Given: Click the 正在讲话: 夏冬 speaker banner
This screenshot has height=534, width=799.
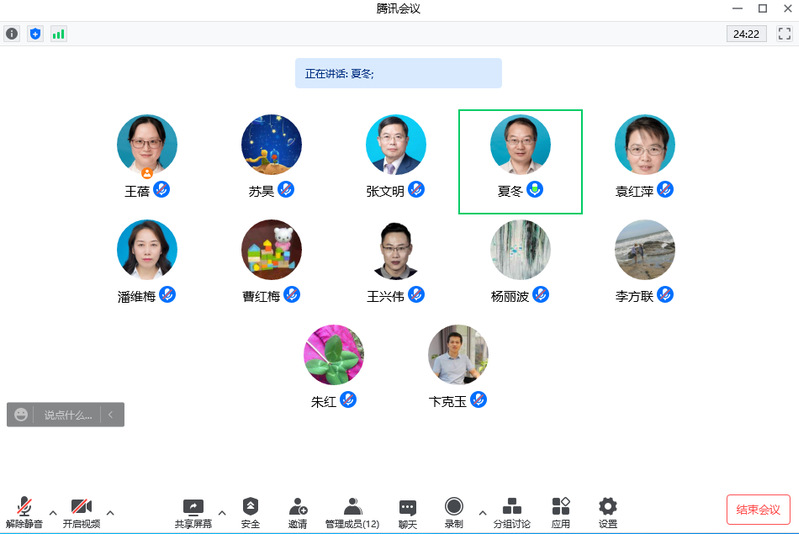Looking at the screenshot, I should (x=398, y=73).
